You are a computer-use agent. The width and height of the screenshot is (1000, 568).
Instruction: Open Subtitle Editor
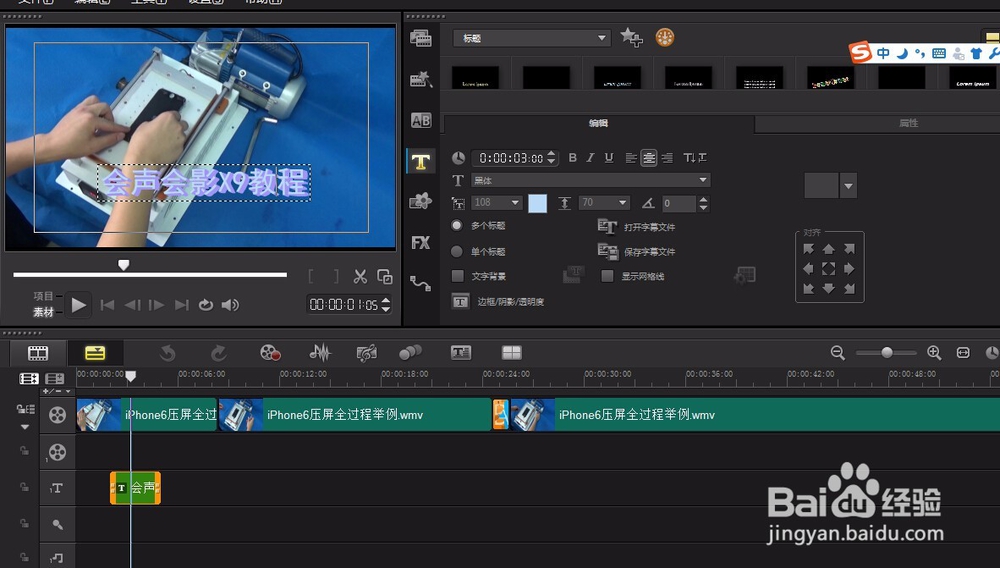tap(460, 353)
